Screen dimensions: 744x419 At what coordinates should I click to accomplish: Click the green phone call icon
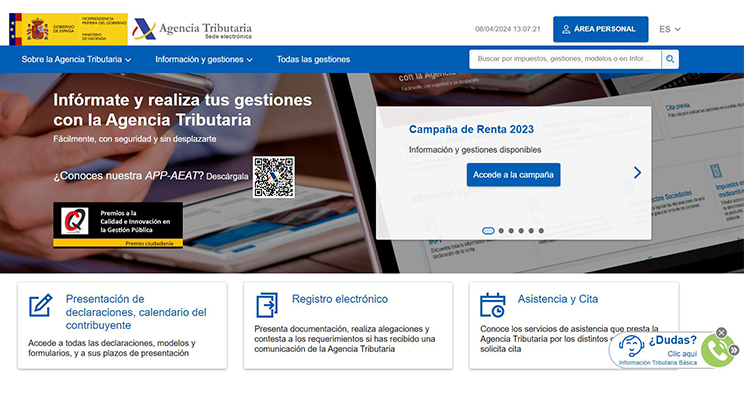pyautogui.click(x=715, y=351)
